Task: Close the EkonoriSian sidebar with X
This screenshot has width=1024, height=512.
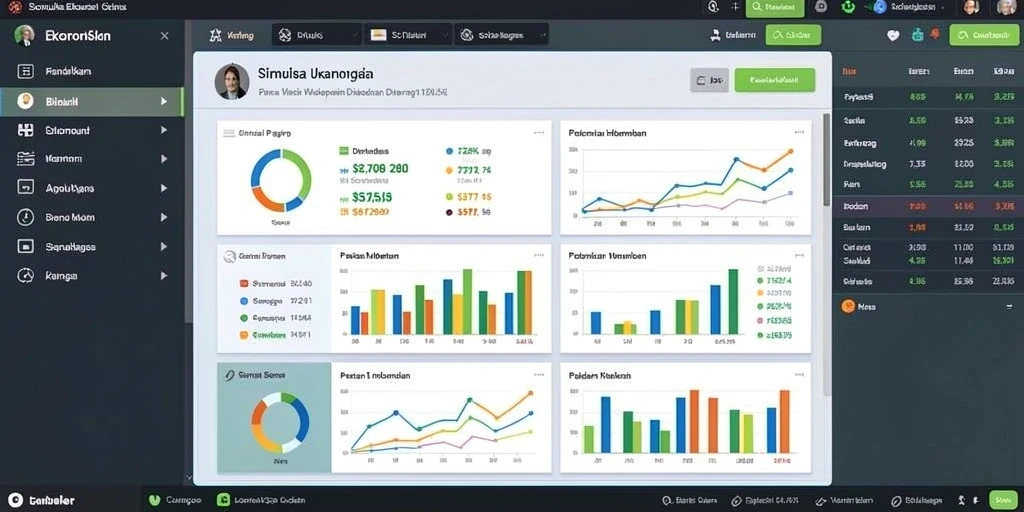Action: point(165,36)
